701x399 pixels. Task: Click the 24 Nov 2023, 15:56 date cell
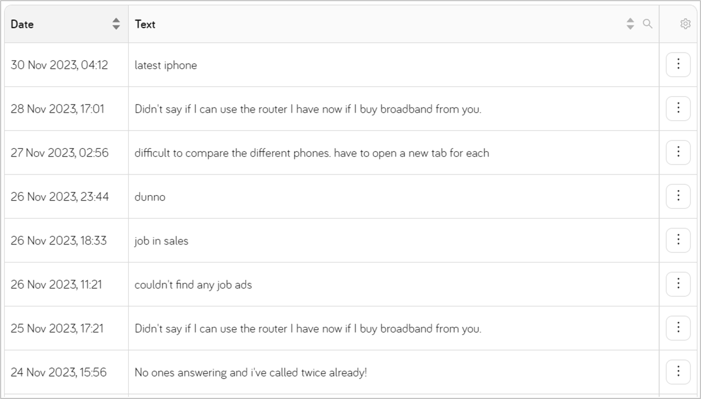67,372
